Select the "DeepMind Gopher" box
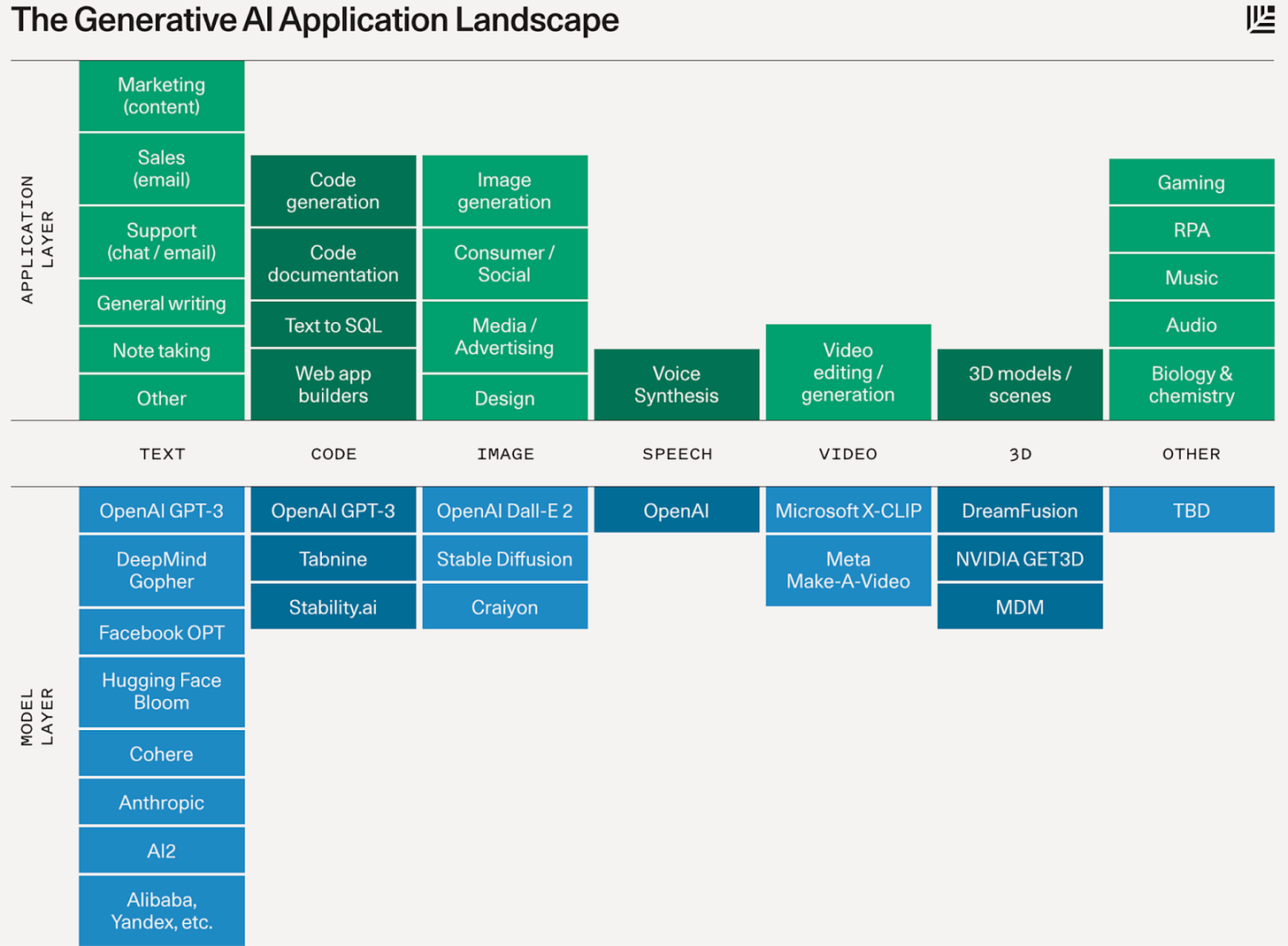1288x946 pixels. coord(162,570)
